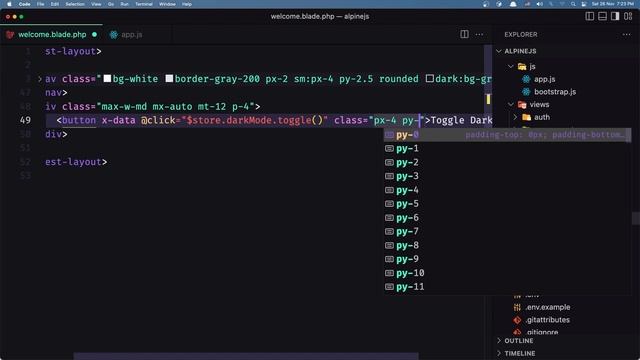Toggle secondary side bar layout icon

615,16
